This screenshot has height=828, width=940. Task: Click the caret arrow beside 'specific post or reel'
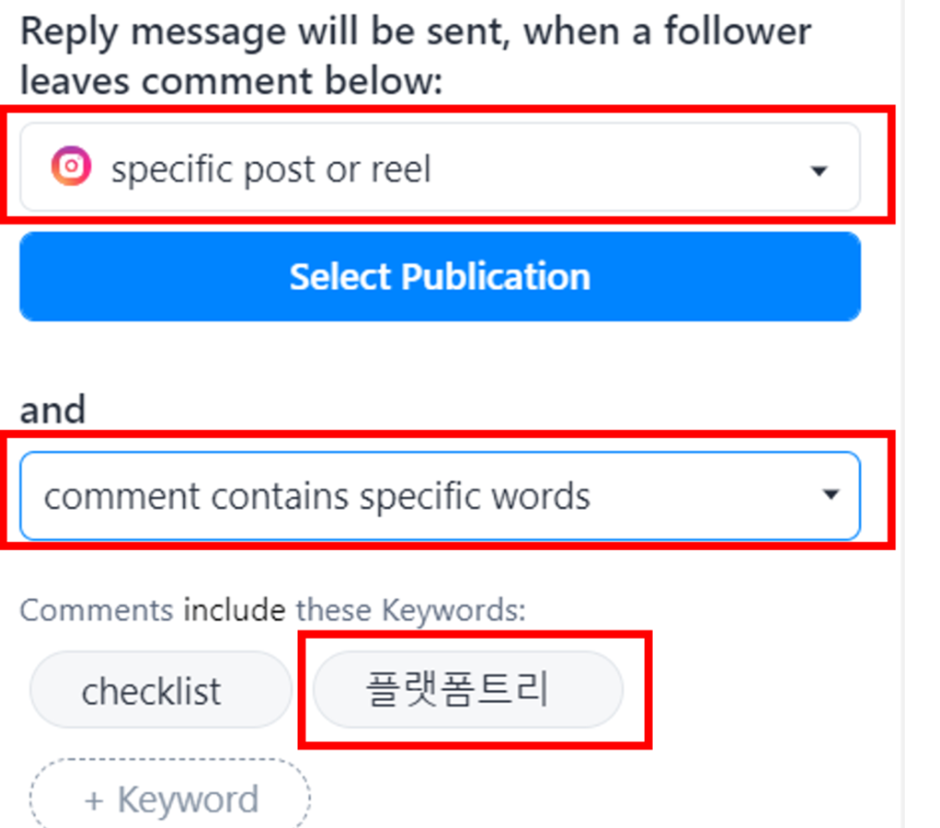click(x=819, y=171)
